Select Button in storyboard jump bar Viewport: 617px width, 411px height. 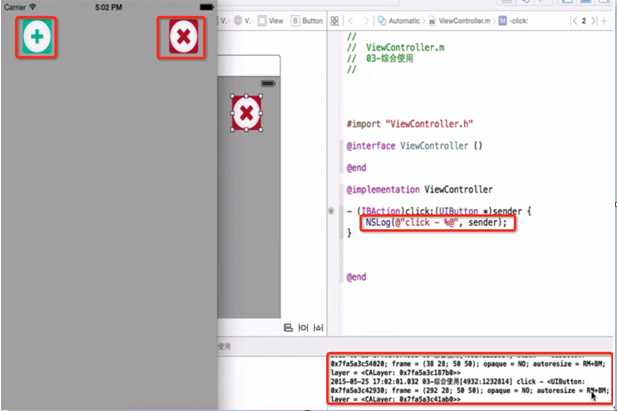coord(307,21)
